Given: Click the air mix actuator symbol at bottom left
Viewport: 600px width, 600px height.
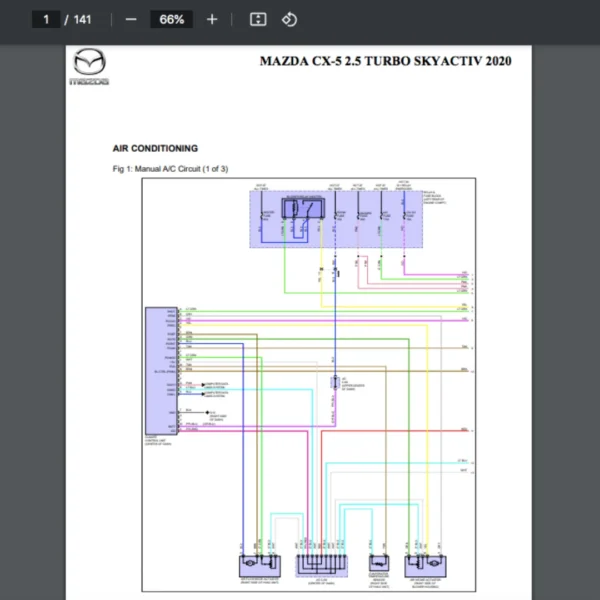Looking at the screenshot, I should (x=258, y=563).
